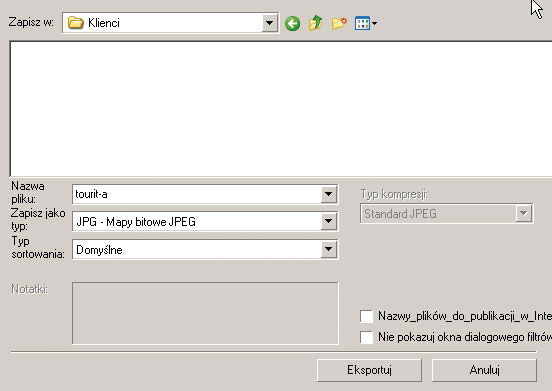552x391 pixels.
Task: Expand the Zapisz w location dropdown arrow
Action: click(270, 23)
